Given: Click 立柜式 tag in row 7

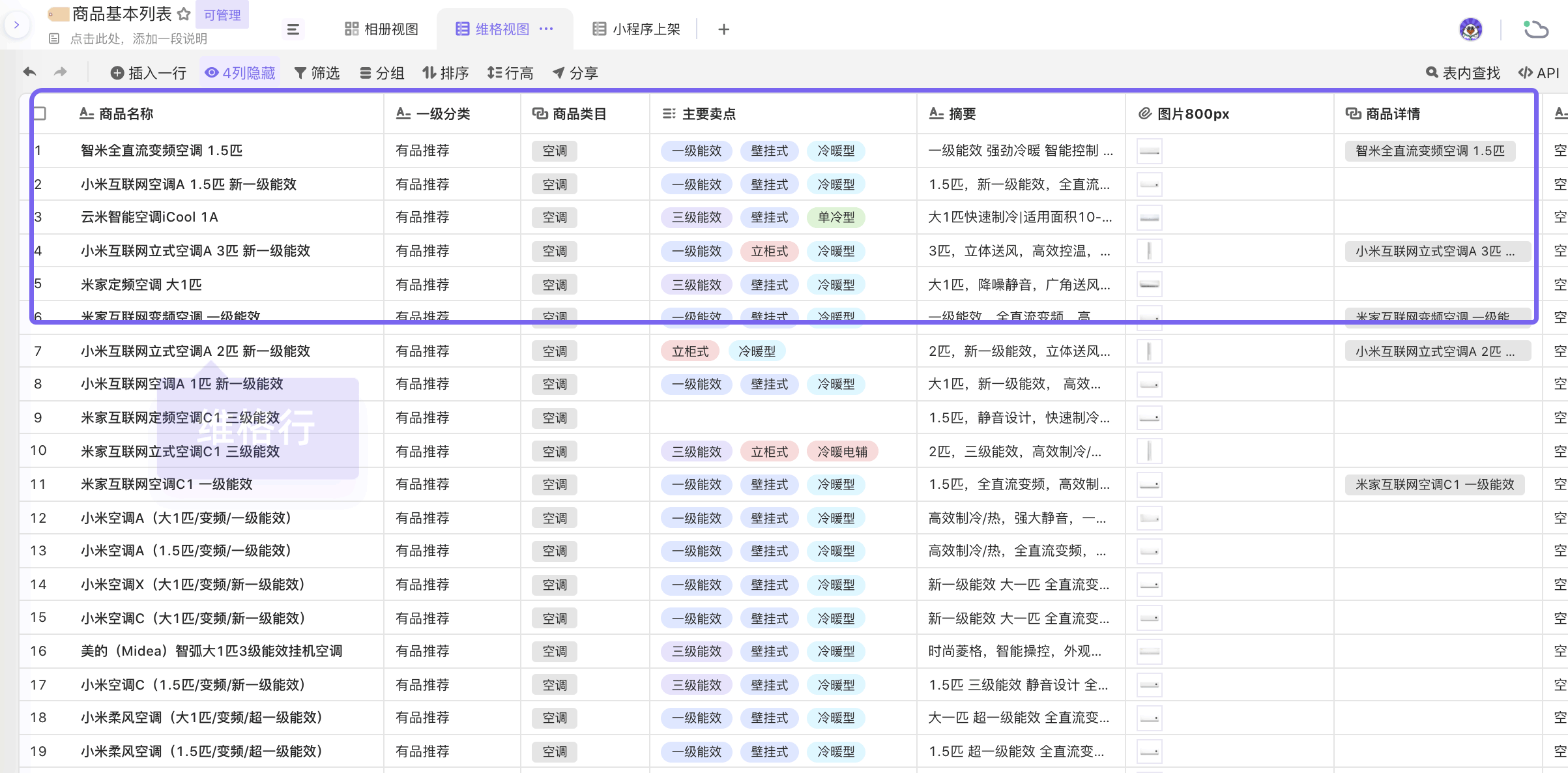Looking at the screenshot, I should [690, 352].
